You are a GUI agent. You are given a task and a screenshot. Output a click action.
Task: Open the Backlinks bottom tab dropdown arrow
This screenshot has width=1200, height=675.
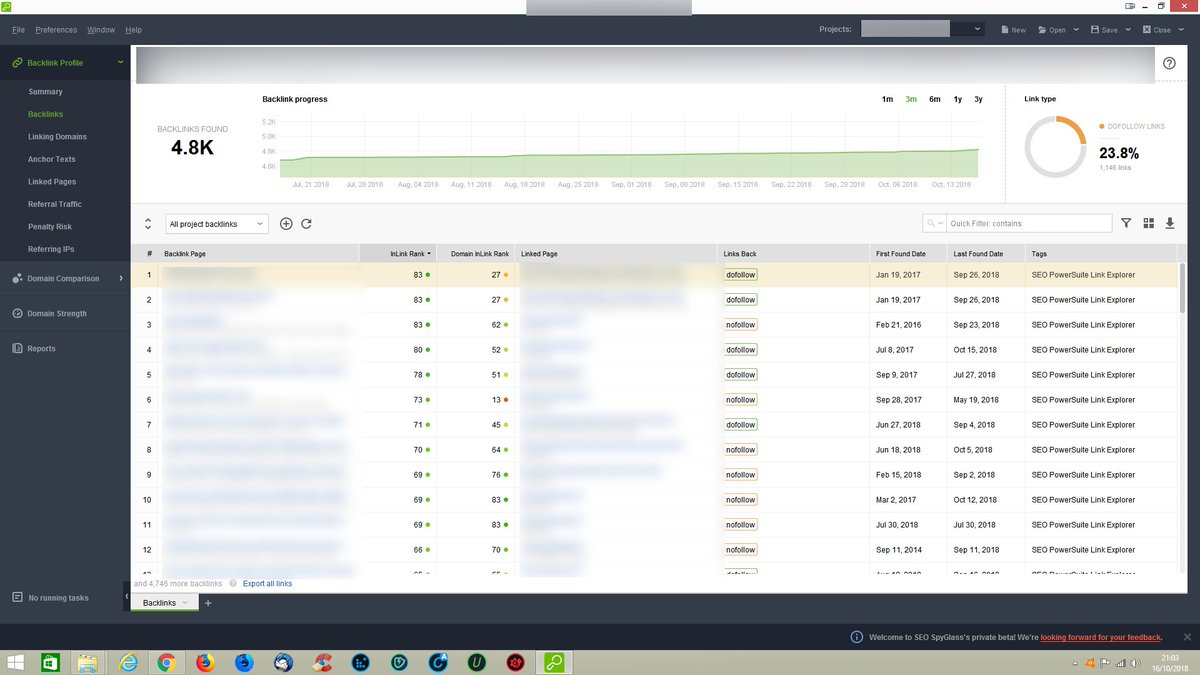185,603
